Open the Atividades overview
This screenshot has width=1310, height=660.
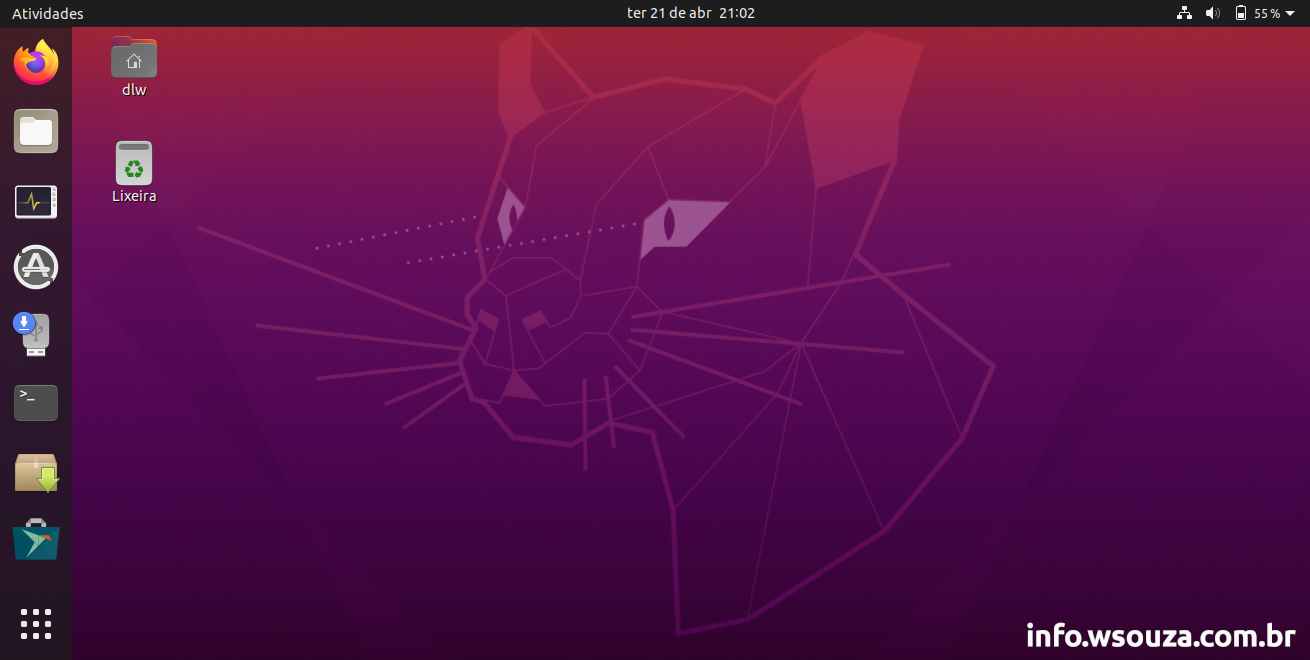[x=48, y=14]
